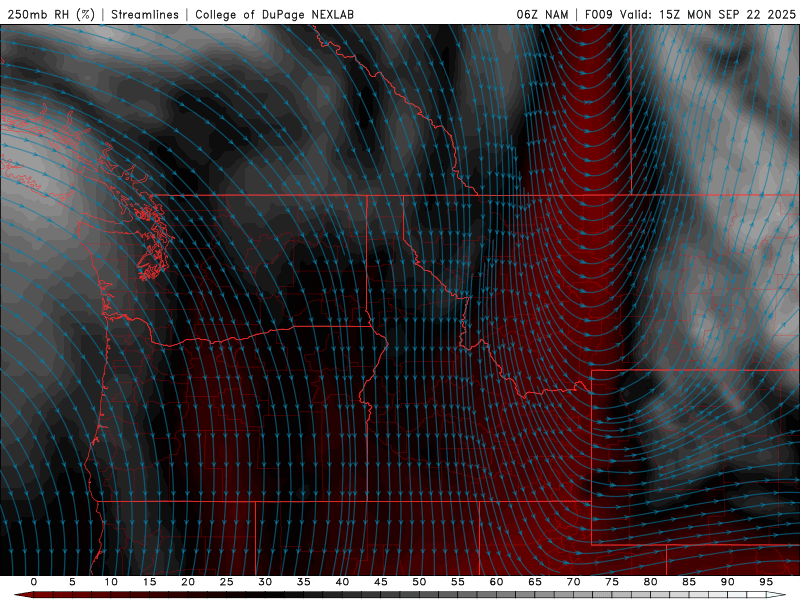Screen dimensions: 800x600
Task: Click the 95 label on the colorbar
Action: pyautogui.click(x=766, y=582)
